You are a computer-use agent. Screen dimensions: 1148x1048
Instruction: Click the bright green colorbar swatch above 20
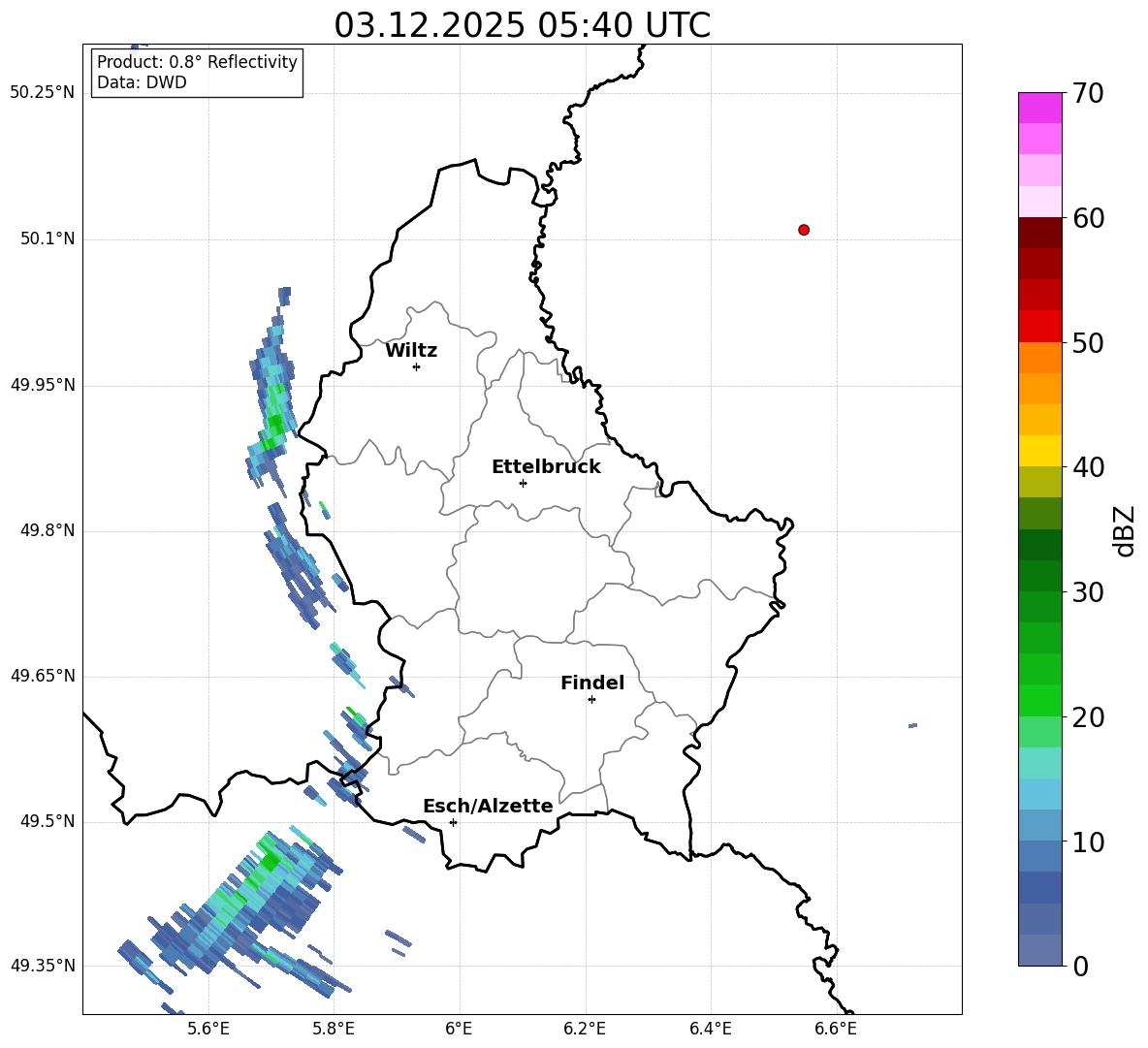[x=1039, y=700]
